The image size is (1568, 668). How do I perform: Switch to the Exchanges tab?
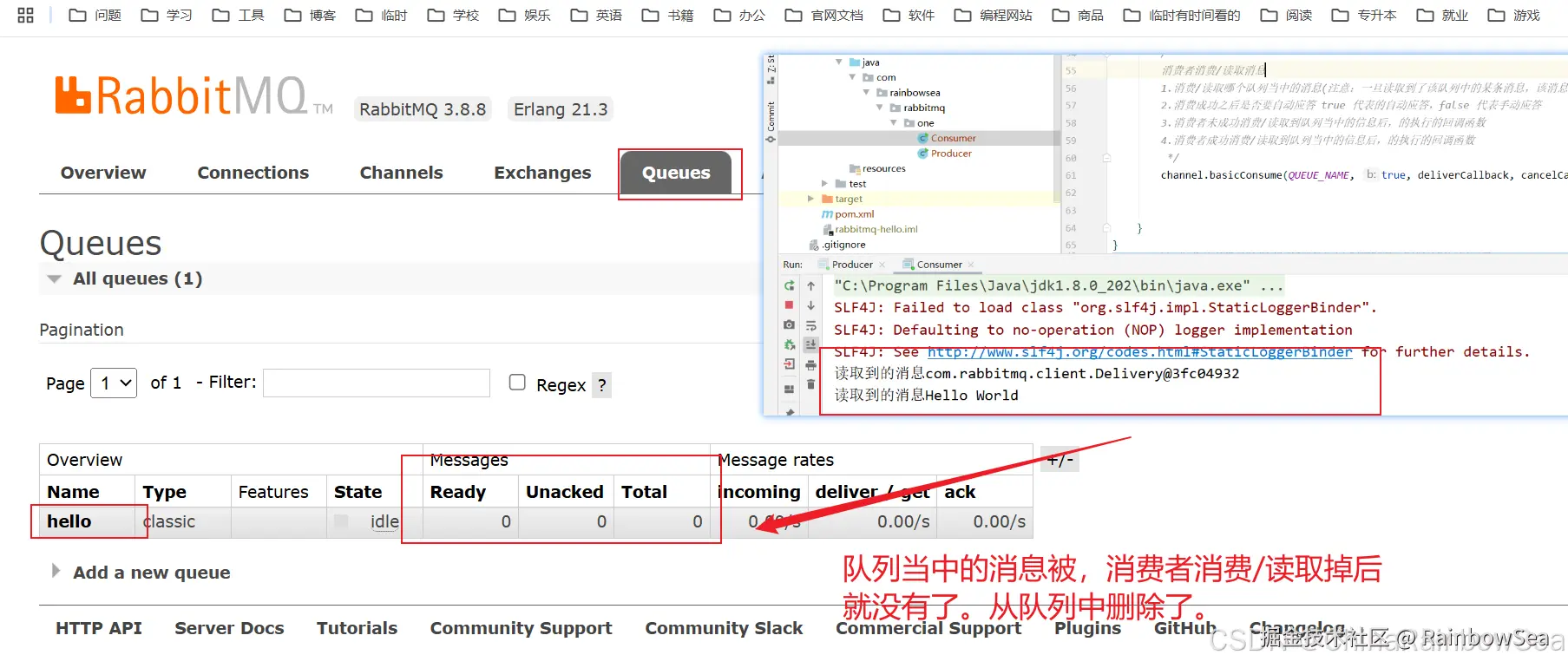[x=542, y=173]
